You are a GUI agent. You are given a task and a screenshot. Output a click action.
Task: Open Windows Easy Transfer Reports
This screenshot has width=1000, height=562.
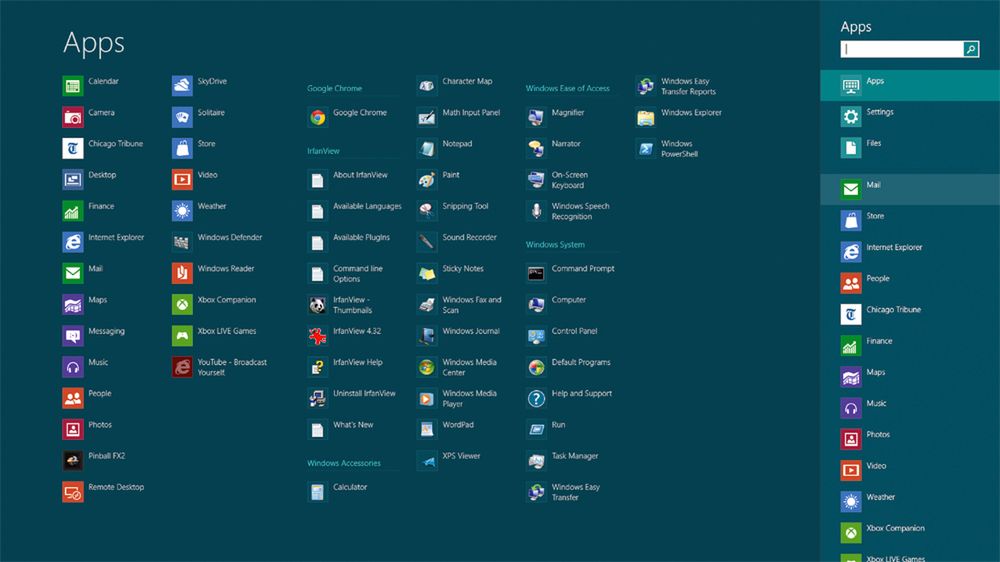[676, 85]
